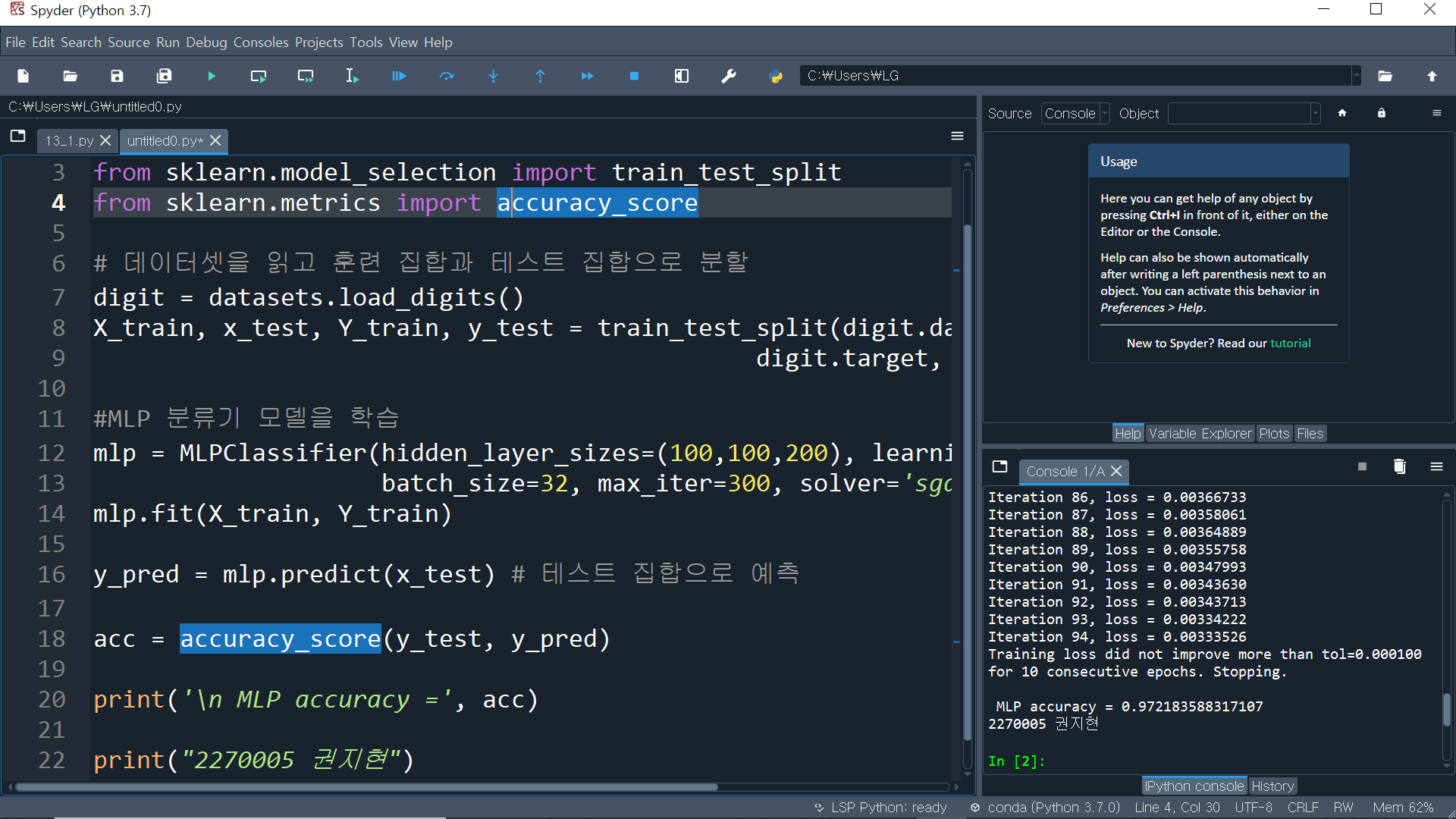
Task: Click inside the Object input field
Action: click(x=1240, y=114)
